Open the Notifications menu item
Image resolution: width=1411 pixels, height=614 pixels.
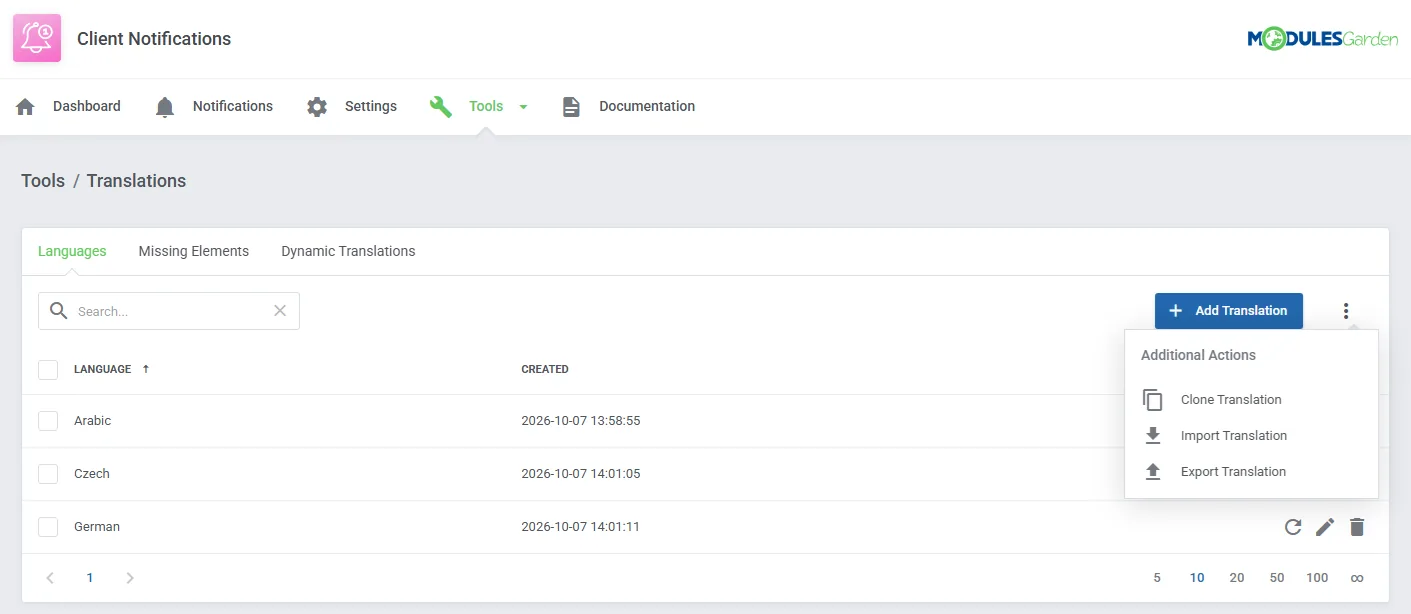click(233, 106)
